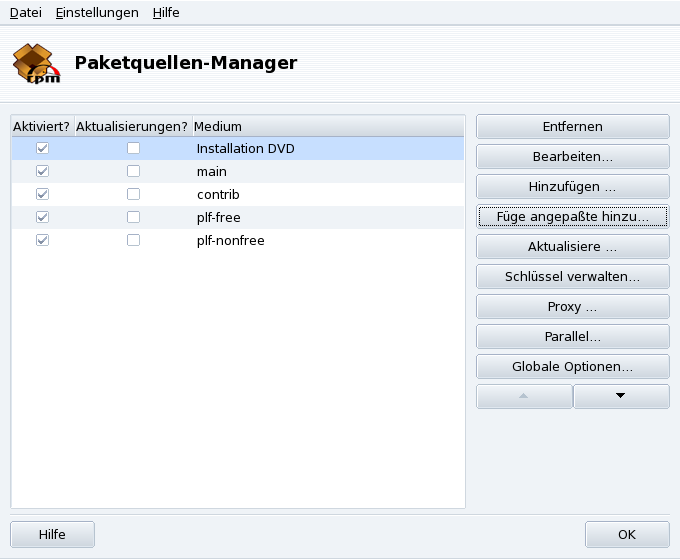Confirm with the OK button
680x560 pixels.
(x=627, y=535)
